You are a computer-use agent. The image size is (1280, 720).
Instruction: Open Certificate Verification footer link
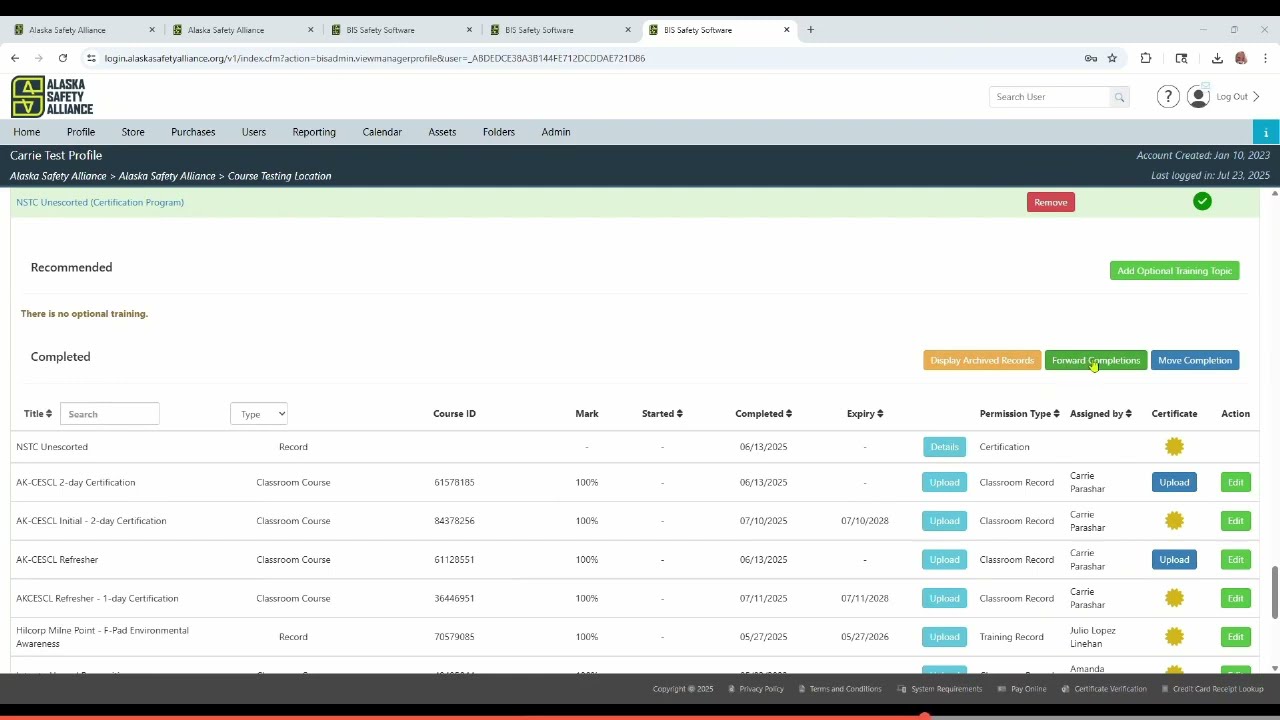(x=1110, y=689)
